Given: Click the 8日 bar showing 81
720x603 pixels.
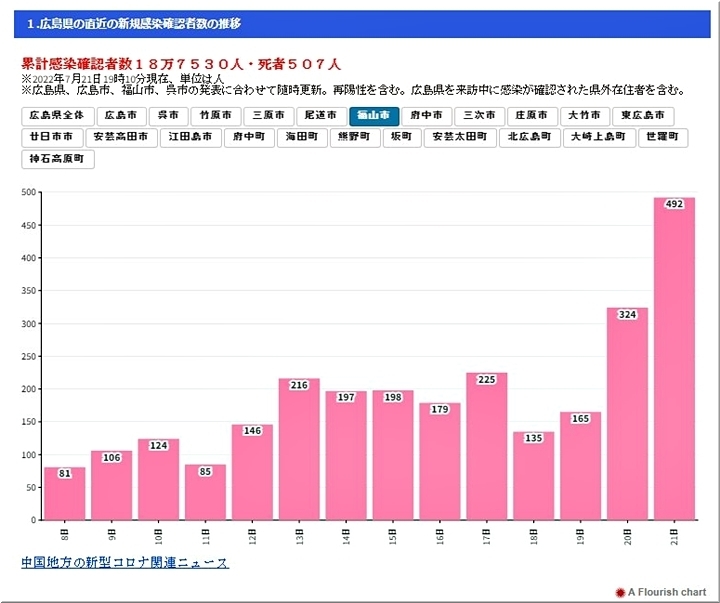Looking at the screenshot, I should click(x=64, y=493).
